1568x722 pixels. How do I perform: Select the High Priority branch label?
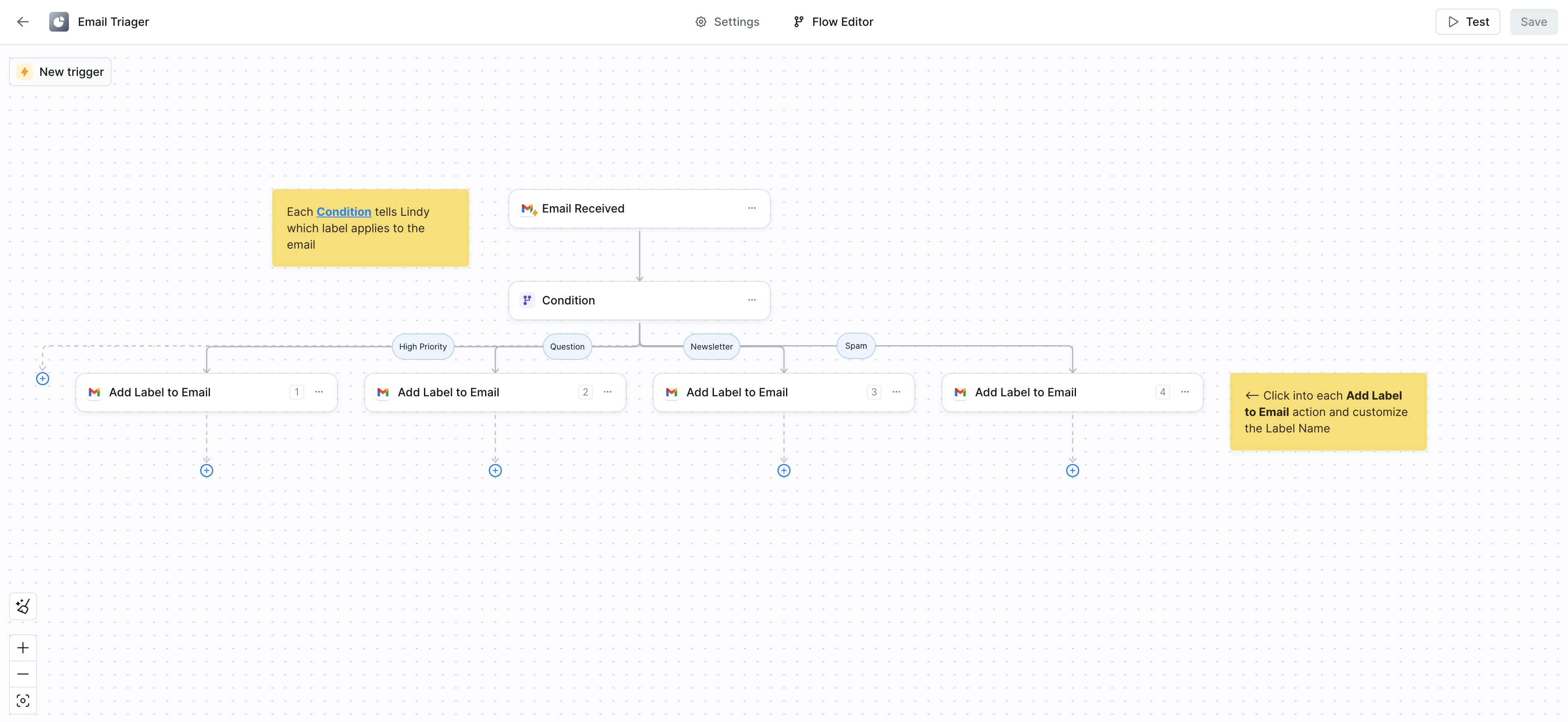tap(422, 346)
